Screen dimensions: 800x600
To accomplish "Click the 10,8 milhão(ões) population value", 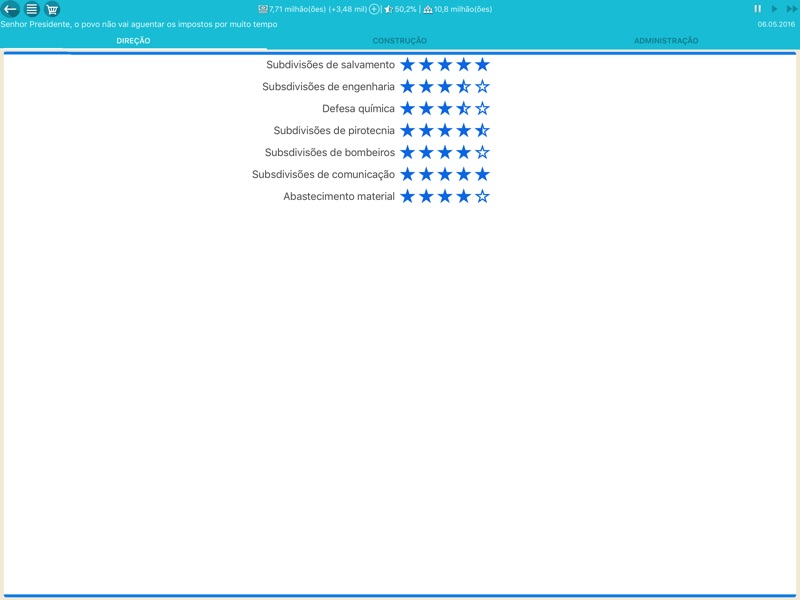I will coord(463,9).
